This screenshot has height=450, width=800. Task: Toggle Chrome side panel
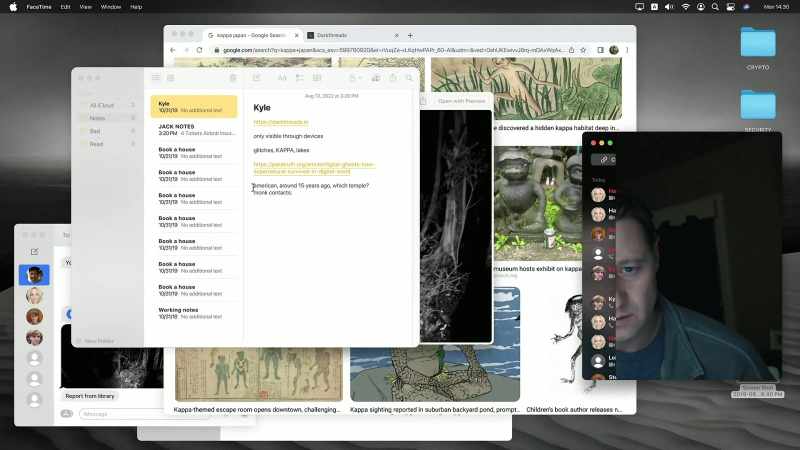(x=601, y=50)
